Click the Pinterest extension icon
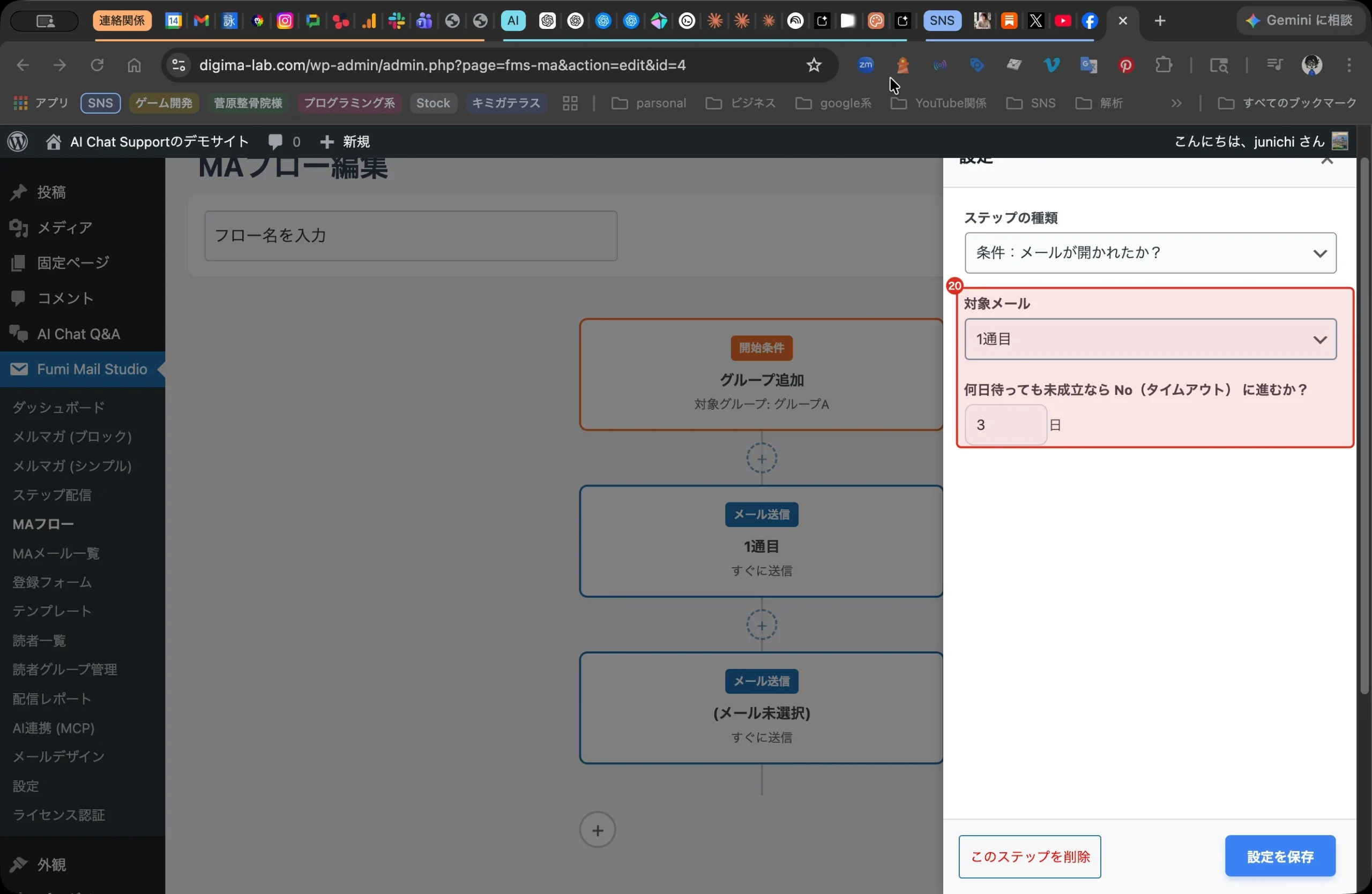Viewport: 1372px width, 894px height. tap(1125, 65)
